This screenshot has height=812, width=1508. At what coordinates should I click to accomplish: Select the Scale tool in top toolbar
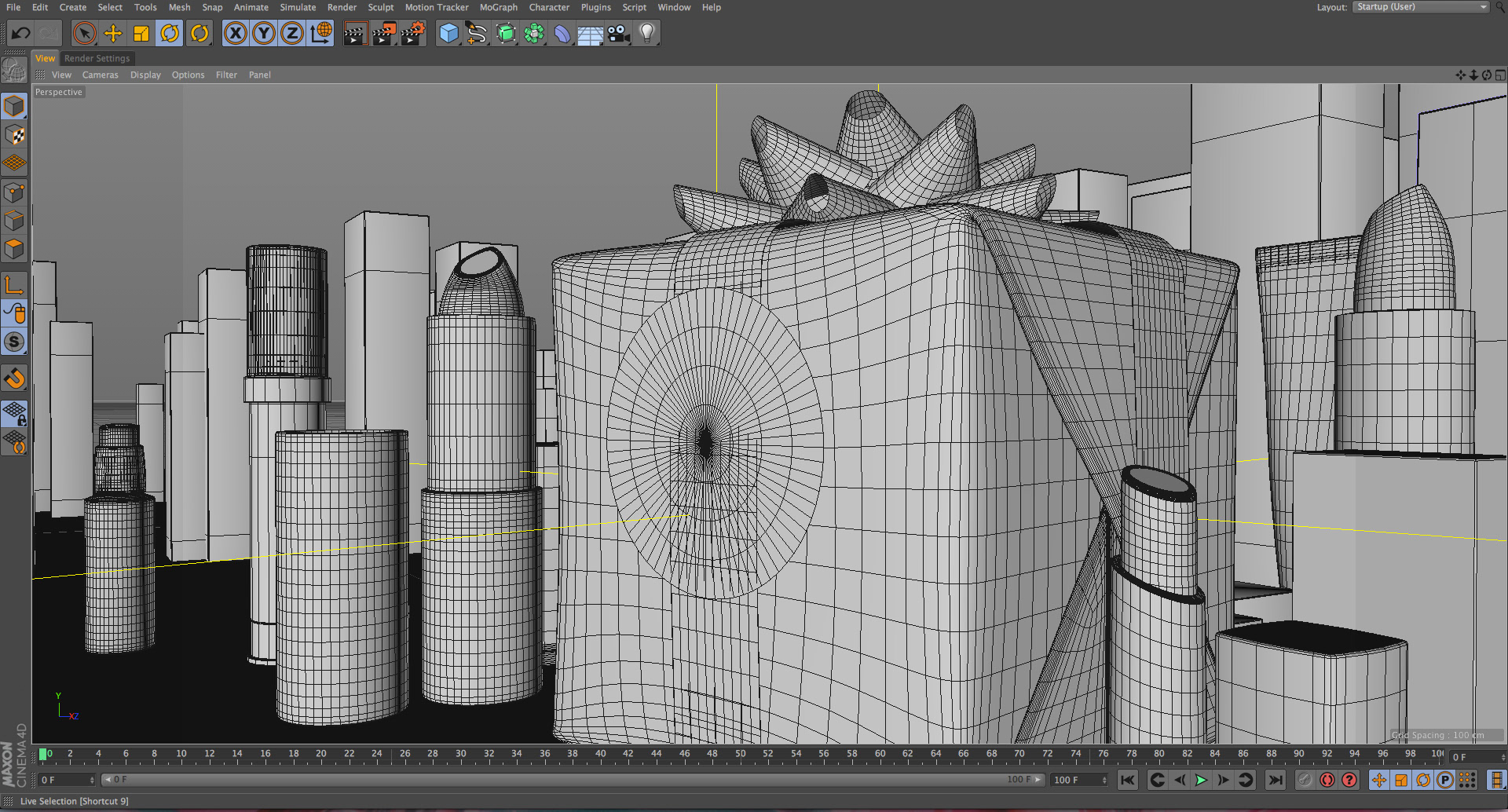coord(141,34)
